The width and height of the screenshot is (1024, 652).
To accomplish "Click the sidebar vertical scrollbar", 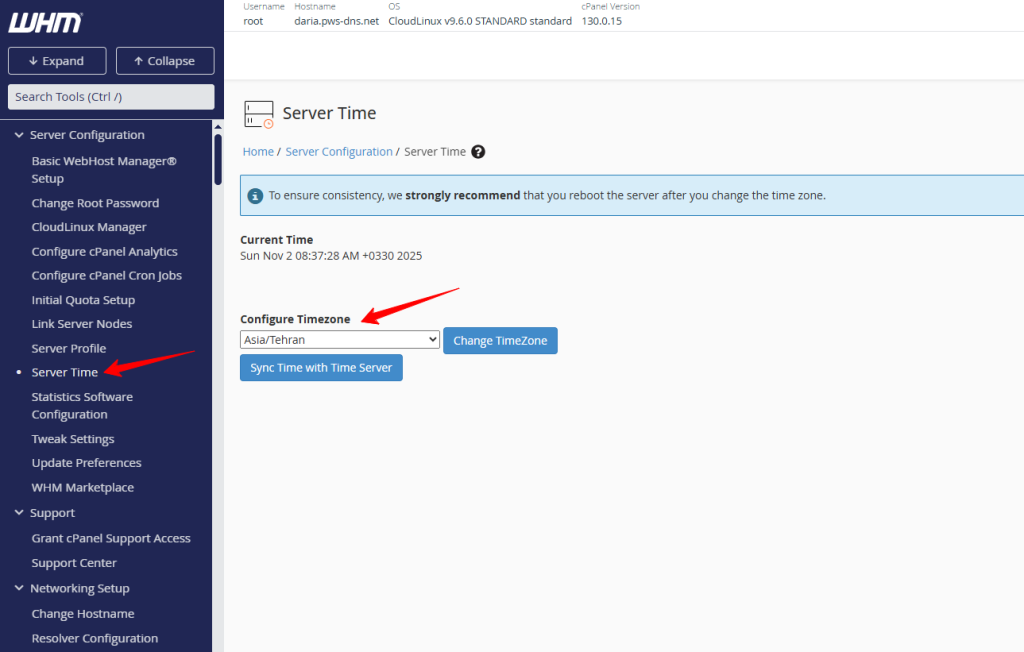I will click(x=218, y=159).
